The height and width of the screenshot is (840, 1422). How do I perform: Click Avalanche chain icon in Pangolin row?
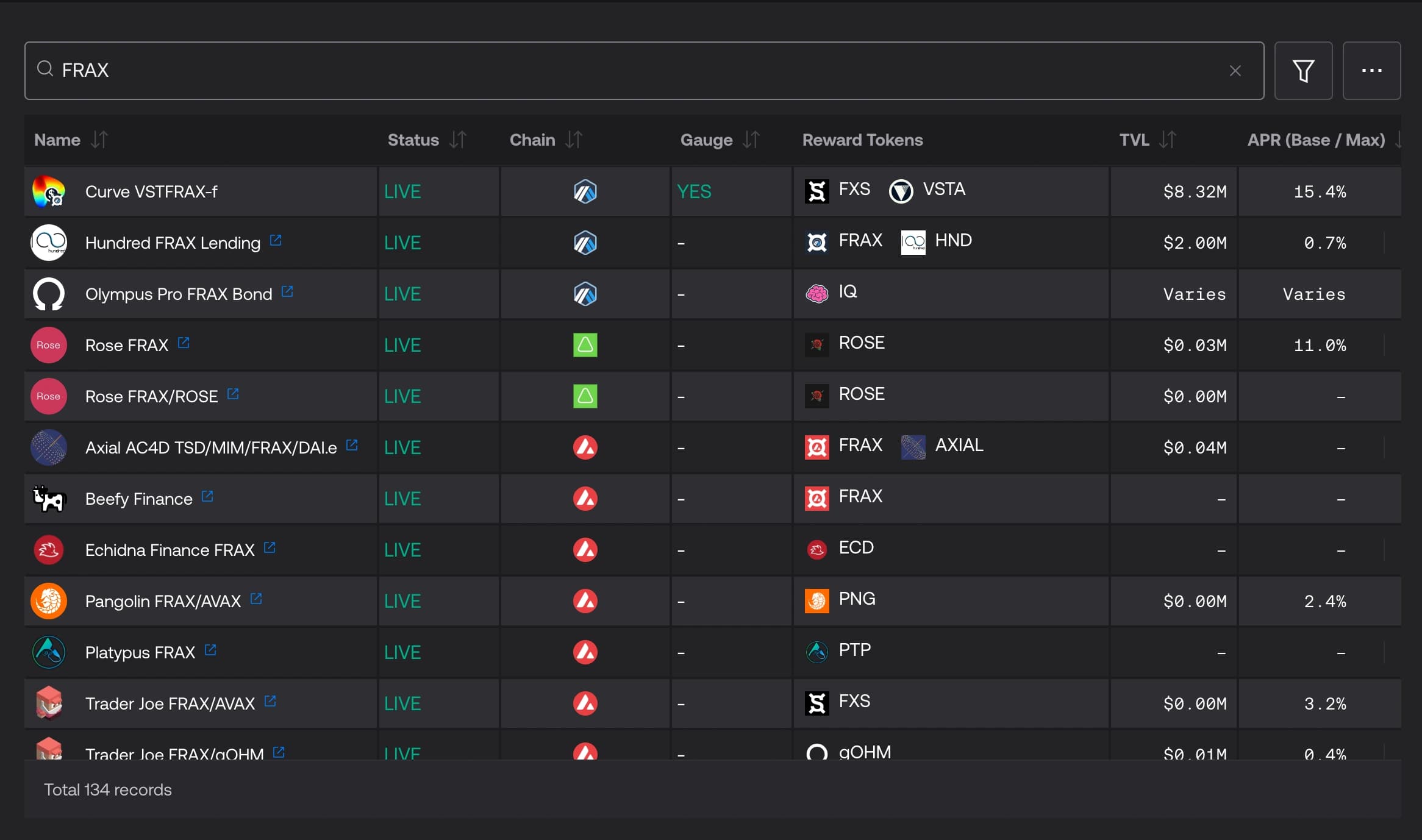[585, 601]
